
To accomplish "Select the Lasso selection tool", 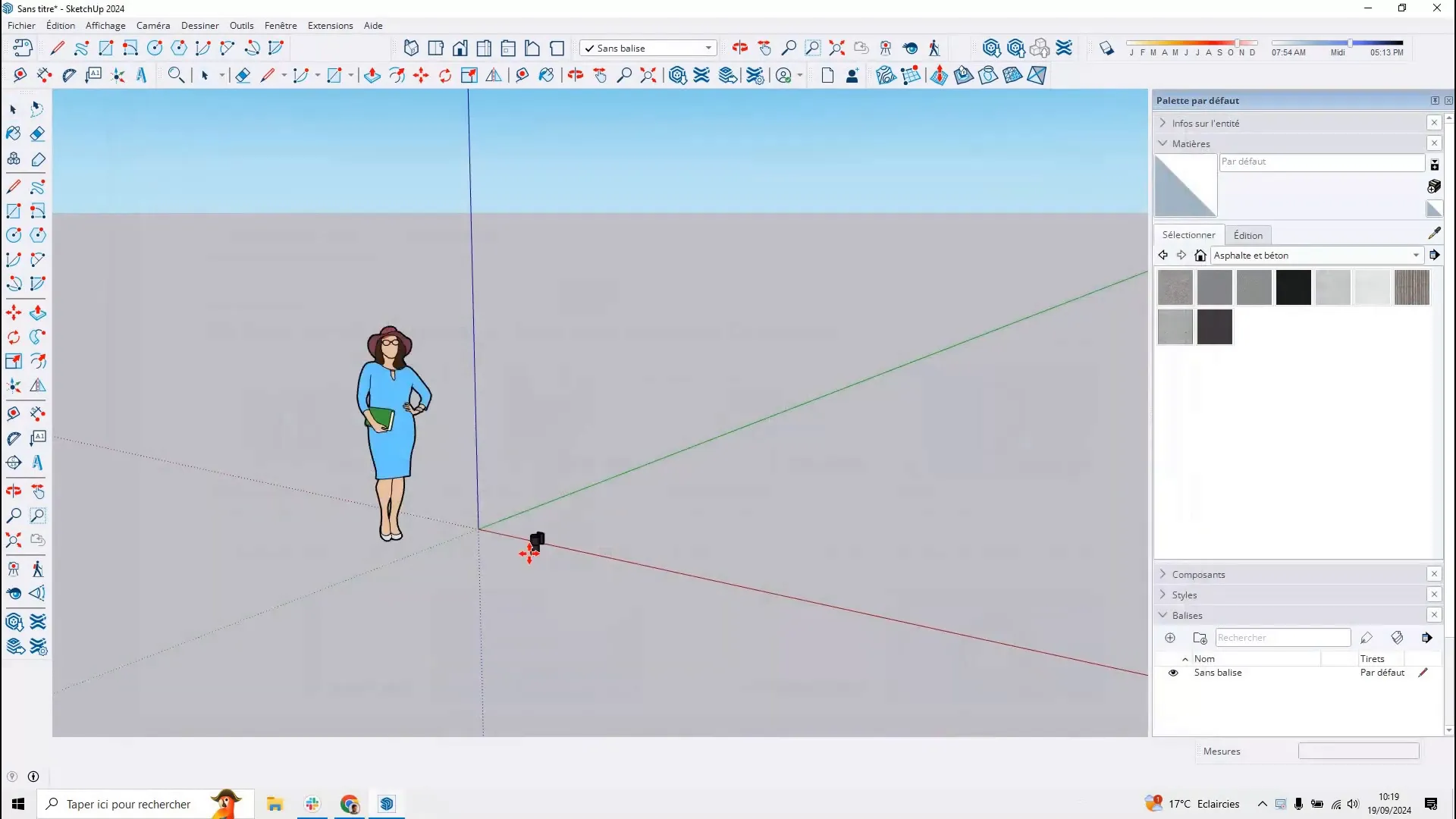I will [x=37, y=109].
